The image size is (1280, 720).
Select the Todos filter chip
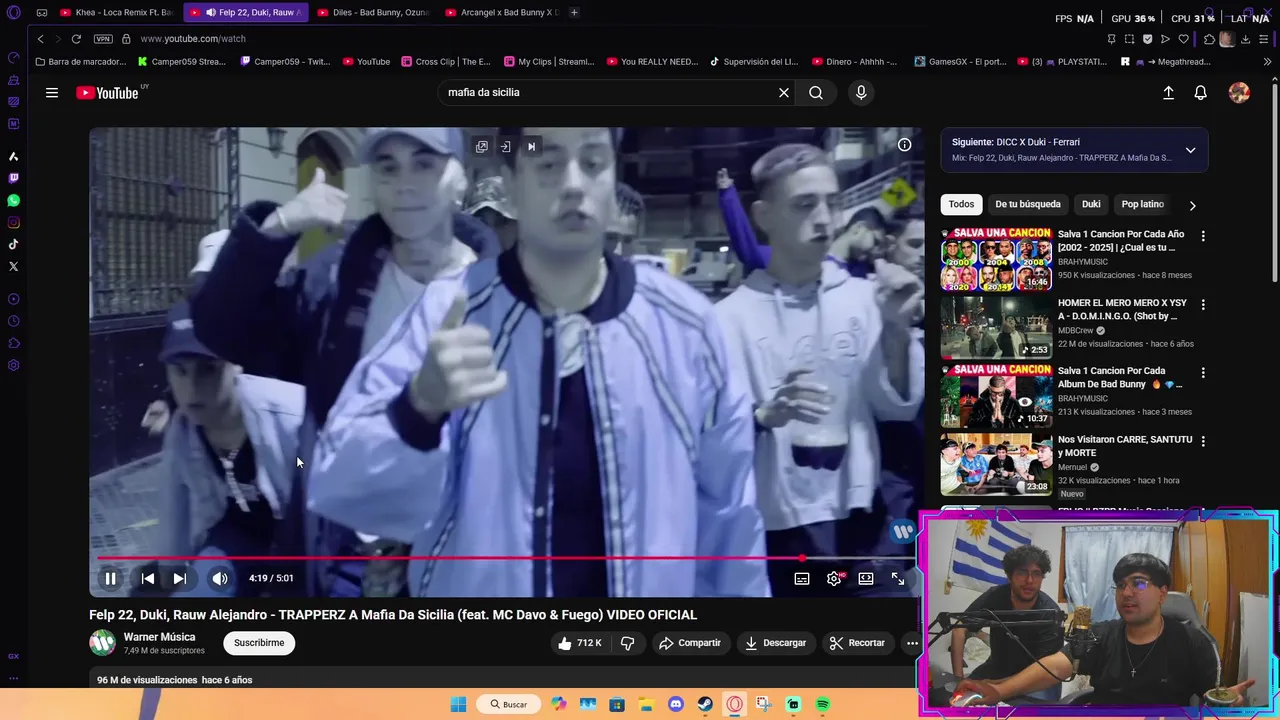(x=961, y=204)
